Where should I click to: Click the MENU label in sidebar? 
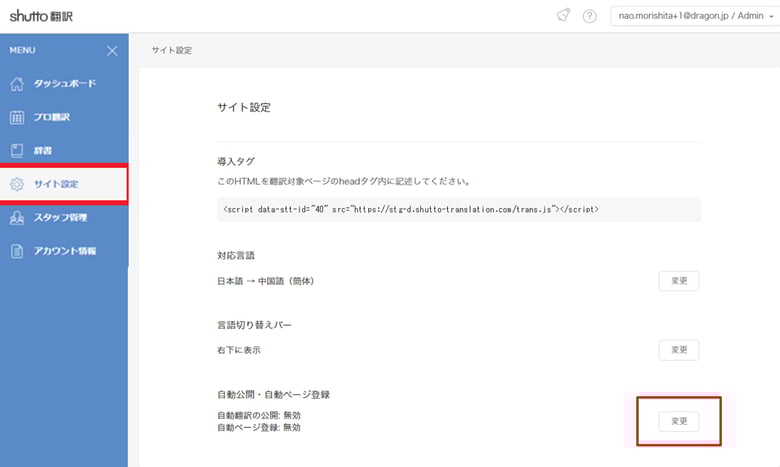point(22,50)
